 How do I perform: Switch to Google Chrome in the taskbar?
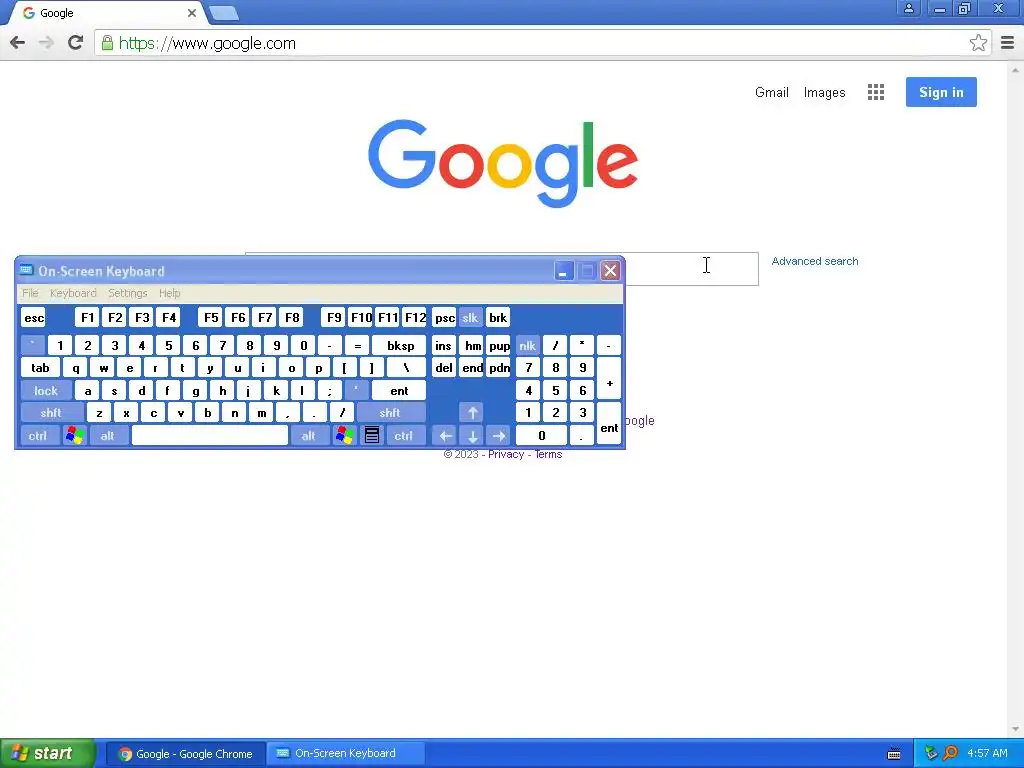point(185,754)
